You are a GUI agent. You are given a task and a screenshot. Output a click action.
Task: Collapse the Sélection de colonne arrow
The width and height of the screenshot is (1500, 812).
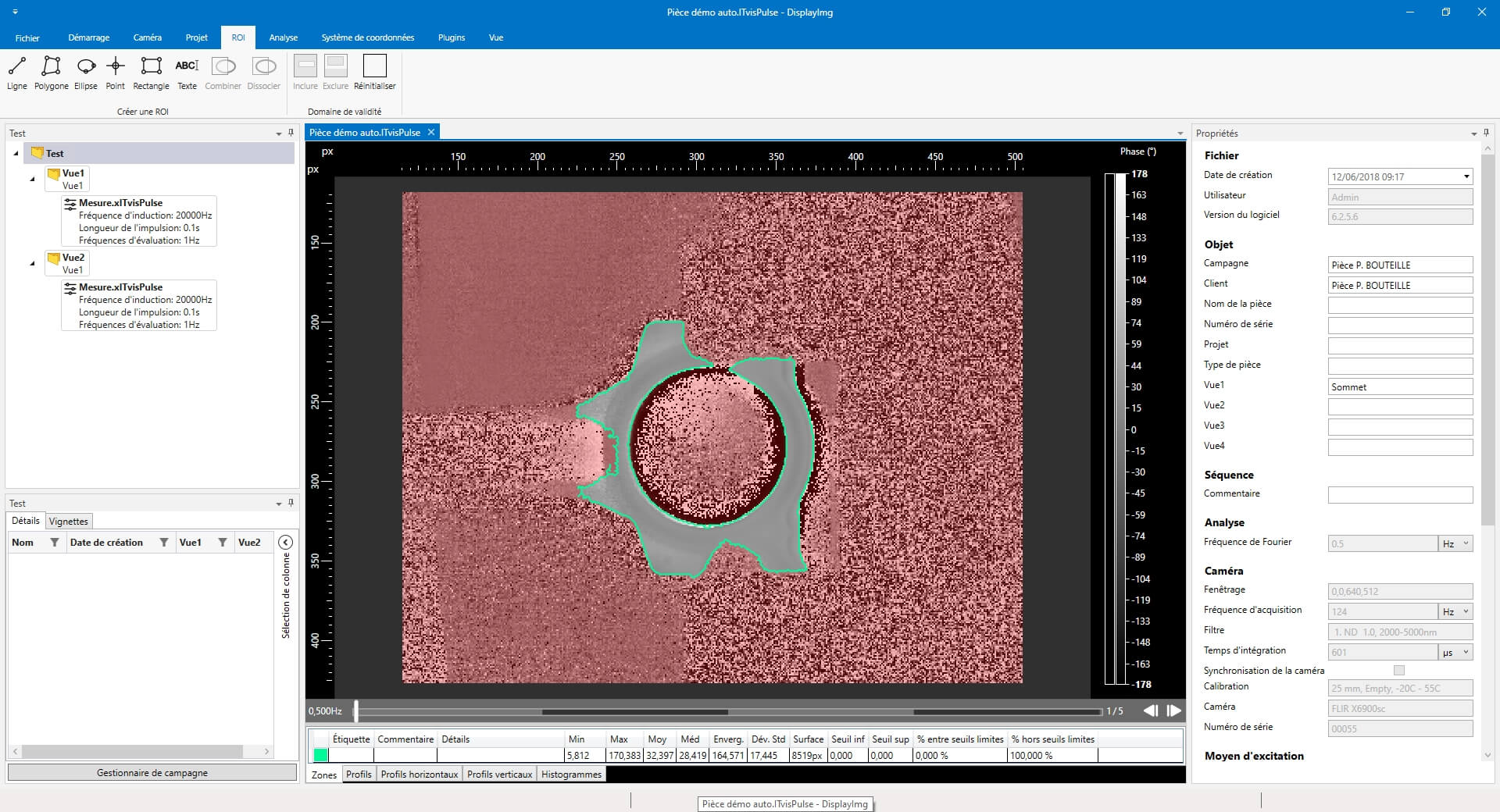pyautogui.click(x=286, y=542)
